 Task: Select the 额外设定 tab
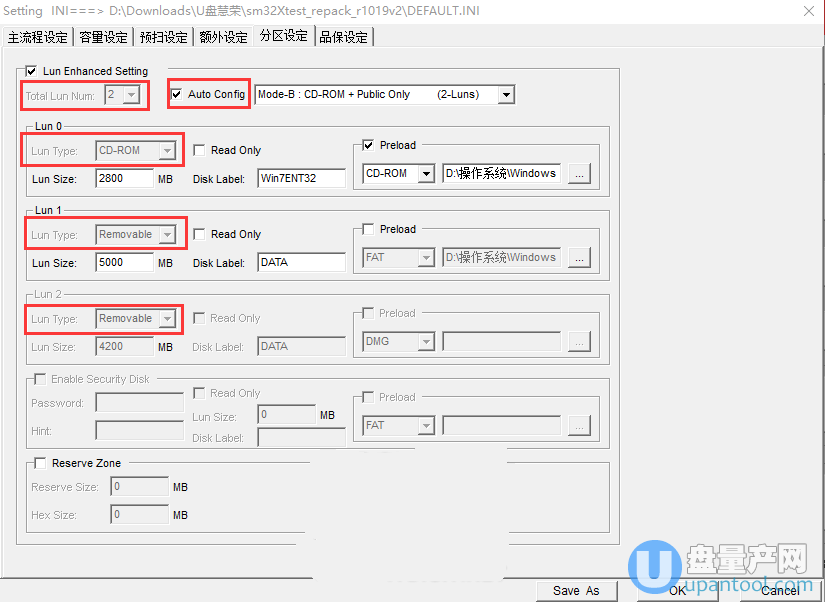tap(223, 37)
